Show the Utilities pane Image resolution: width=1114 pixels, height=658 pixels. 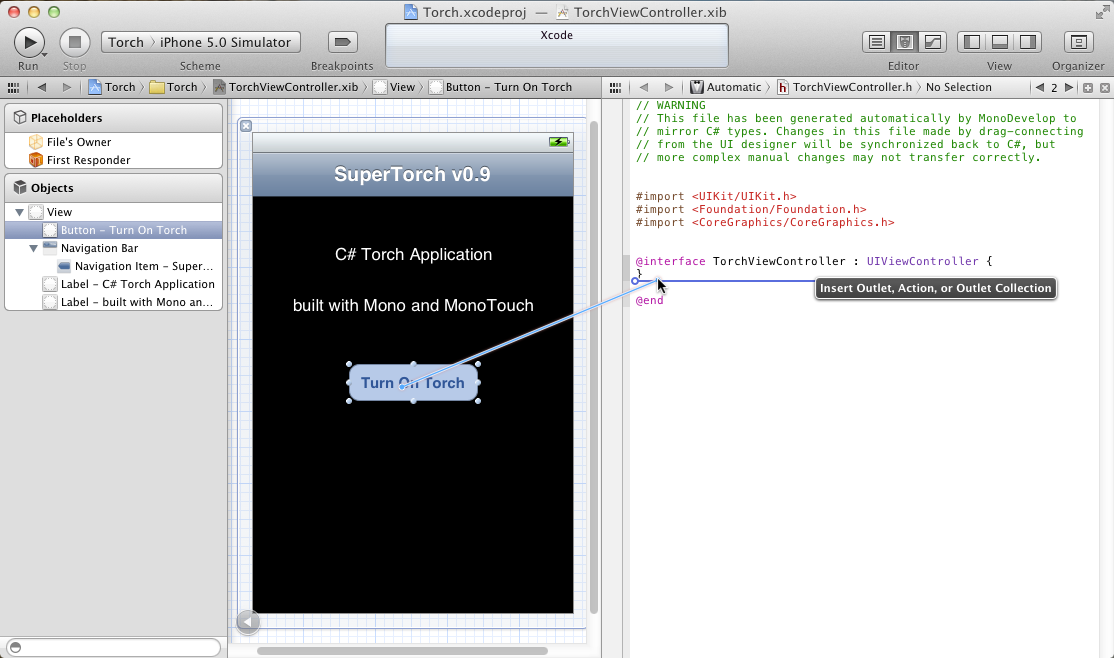click(x=1027, y=42)
